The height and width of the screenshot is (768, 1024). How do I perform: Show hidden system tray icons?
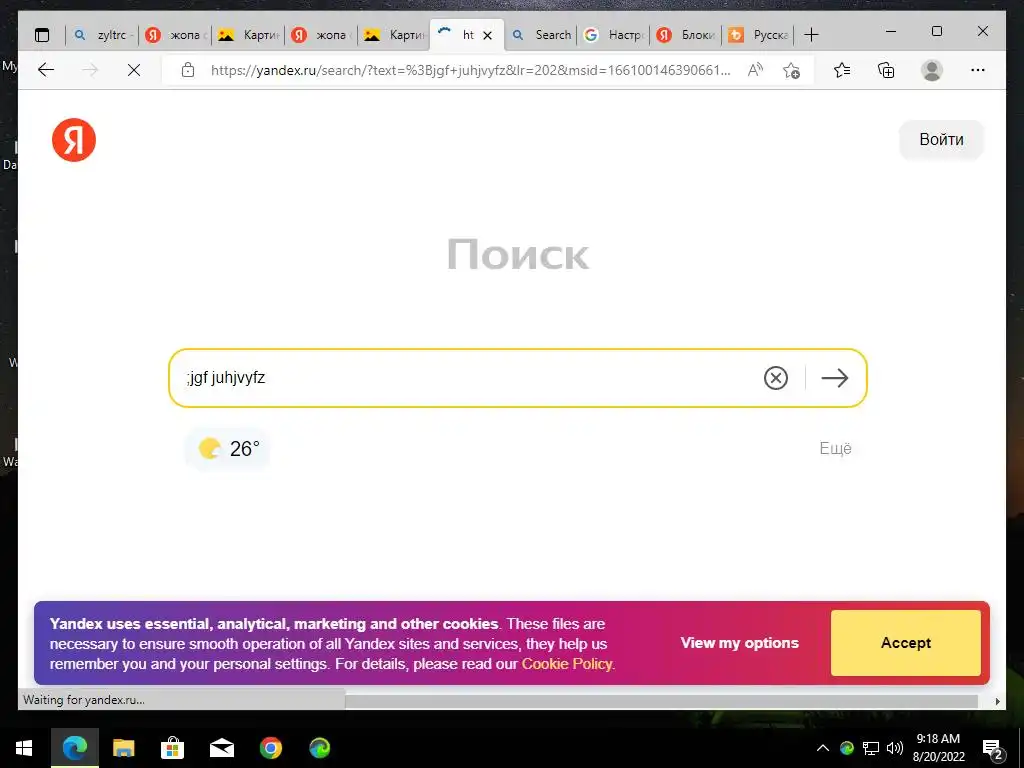click(x=823, y=748)
